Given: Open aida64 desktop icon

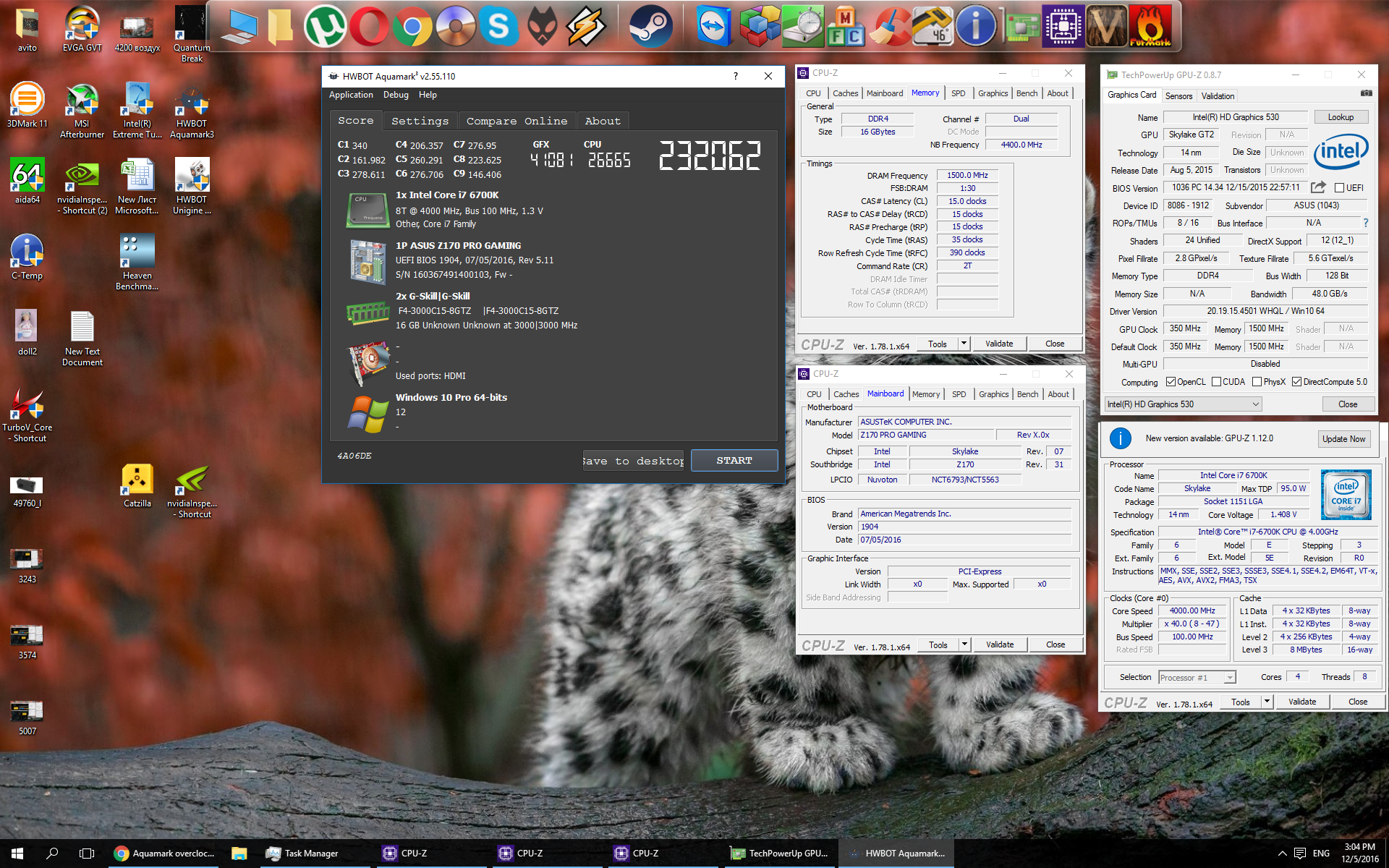Looking at the screenshot, I should point(27,181).
